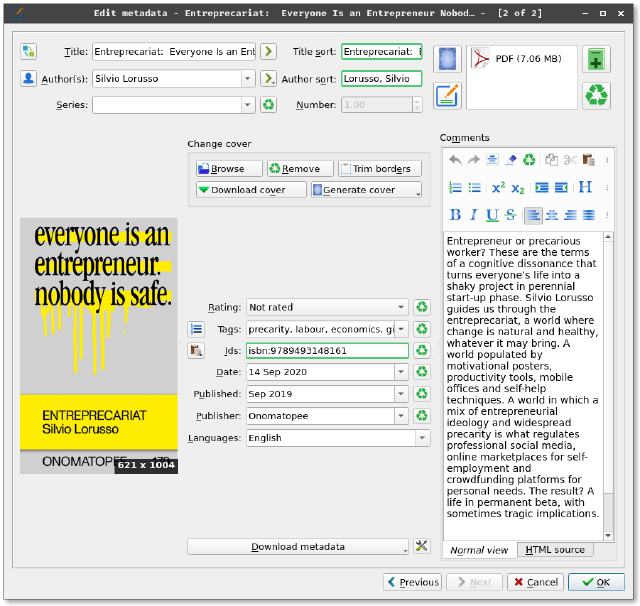The height and width of the screenshot is (606, 640).
Task: Click the book cover thumbnail
Action: 99,346
